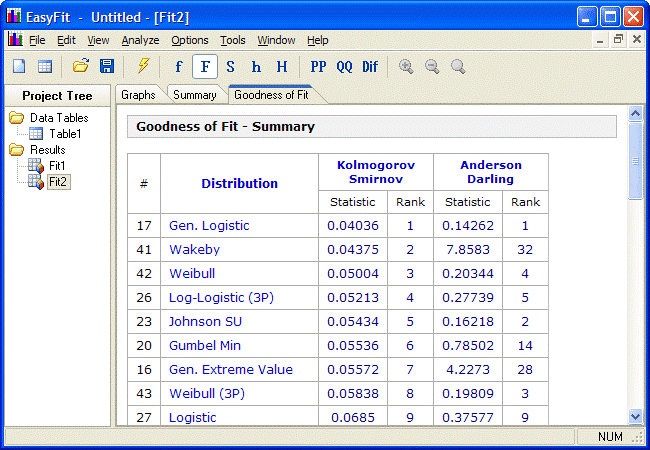The height and width of the screenshot is (450, 650).
Task: Show the P-P plot via PP button
Action: click(x=318, y=67)
